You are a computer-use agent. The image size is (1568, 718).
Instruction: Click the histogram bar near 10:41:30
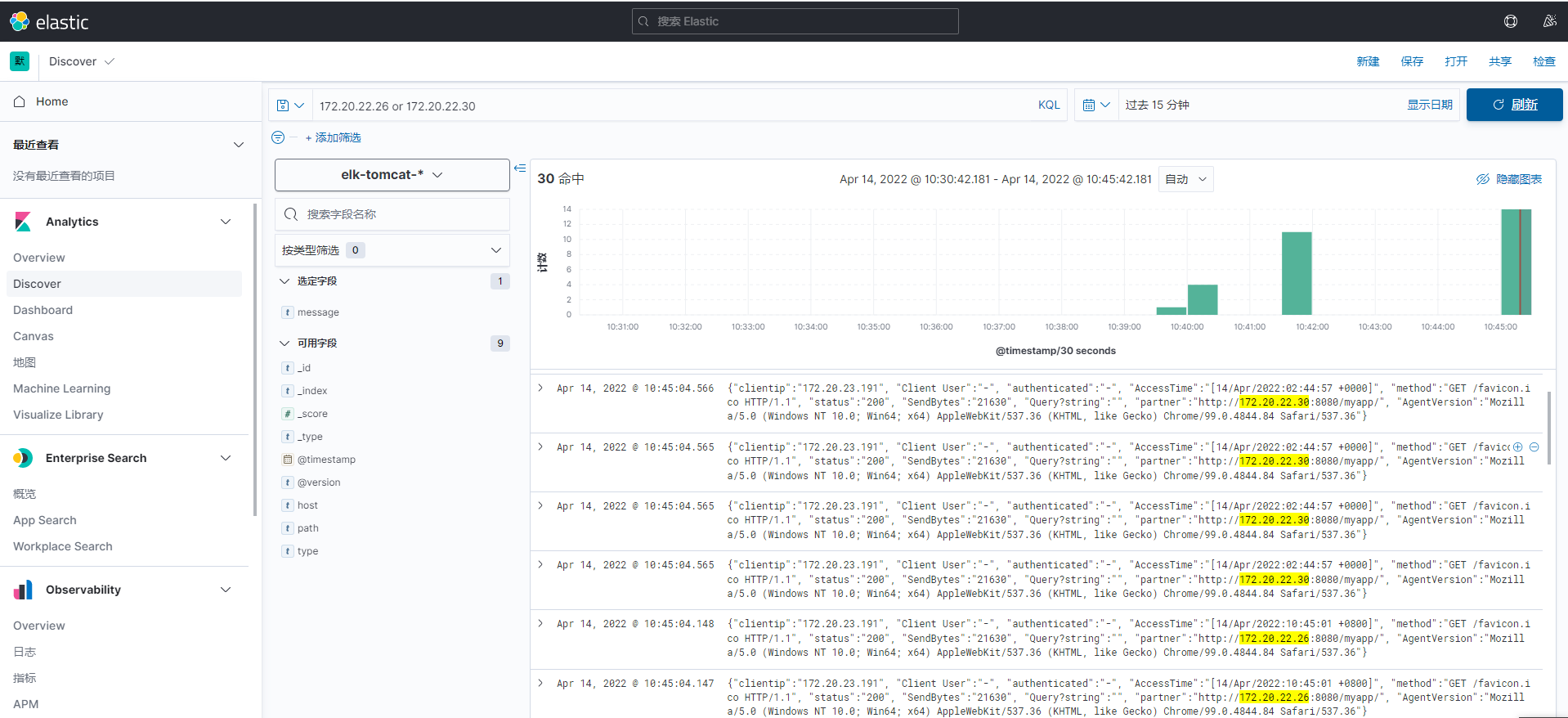click(x=1297, y=273)
